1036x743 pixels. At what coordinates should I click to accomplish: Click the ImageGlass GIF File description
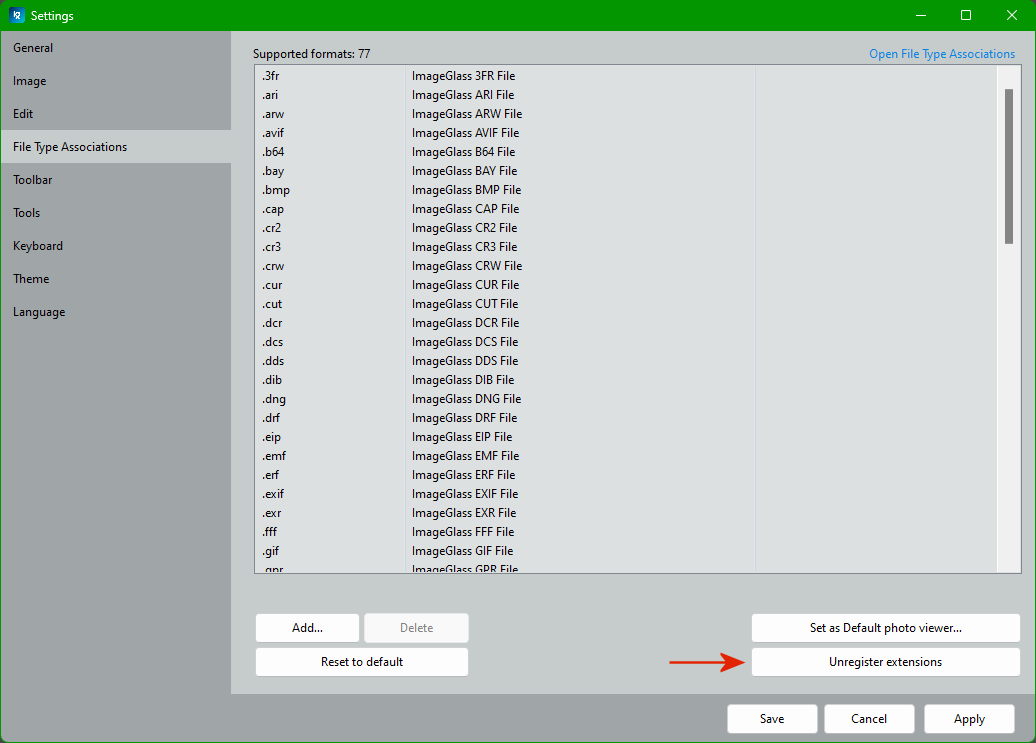click(x=462, y=551)
